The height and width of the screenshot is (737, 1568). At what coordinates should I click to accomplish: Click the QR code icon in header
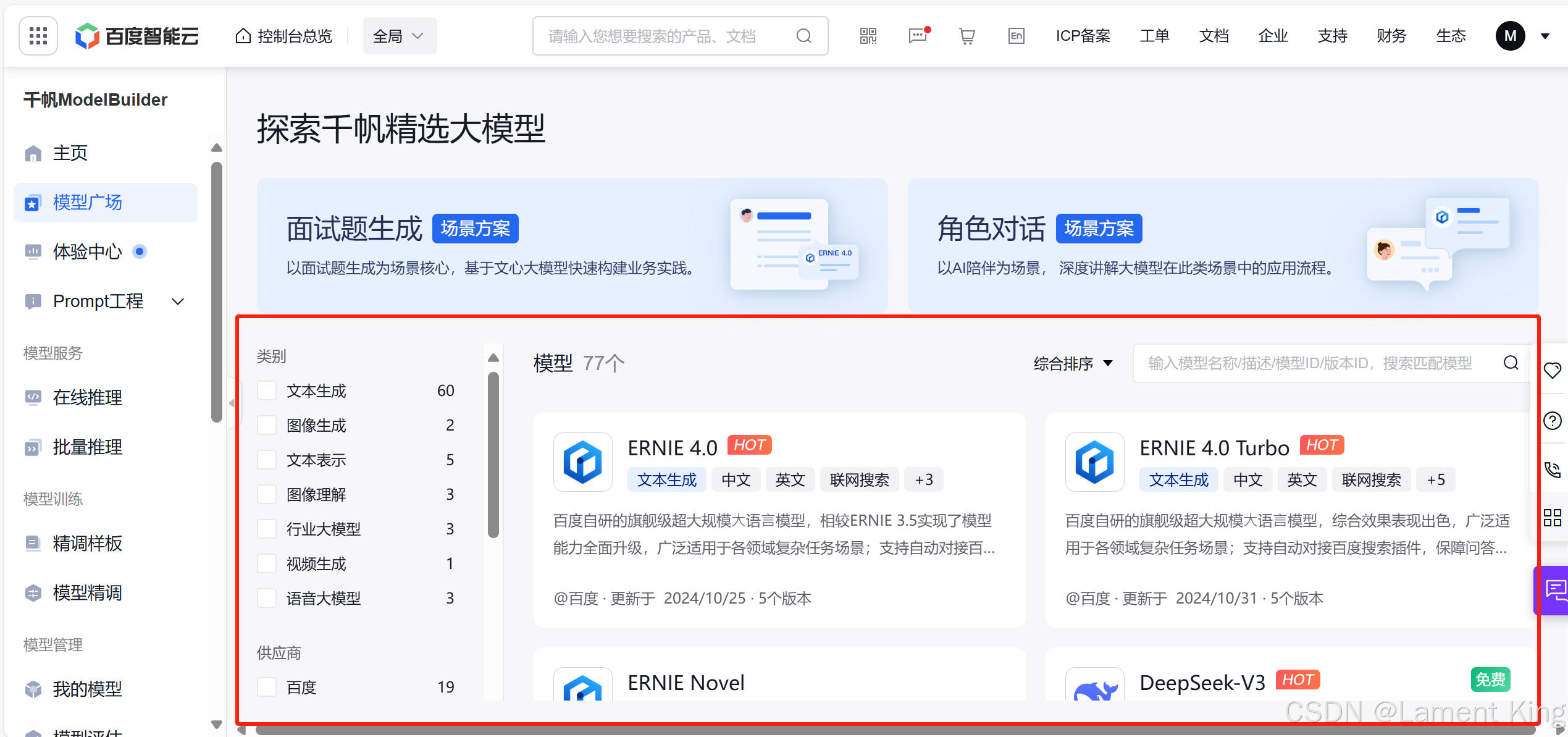(x=868, y=36)
